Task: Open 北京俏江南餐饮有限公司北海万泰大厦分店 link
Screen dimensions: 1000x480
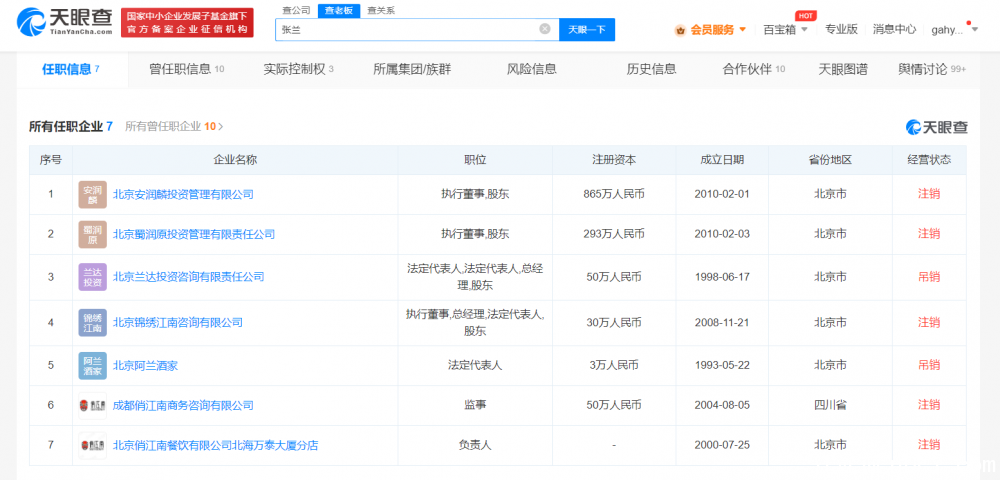Action: pos(215,445)
